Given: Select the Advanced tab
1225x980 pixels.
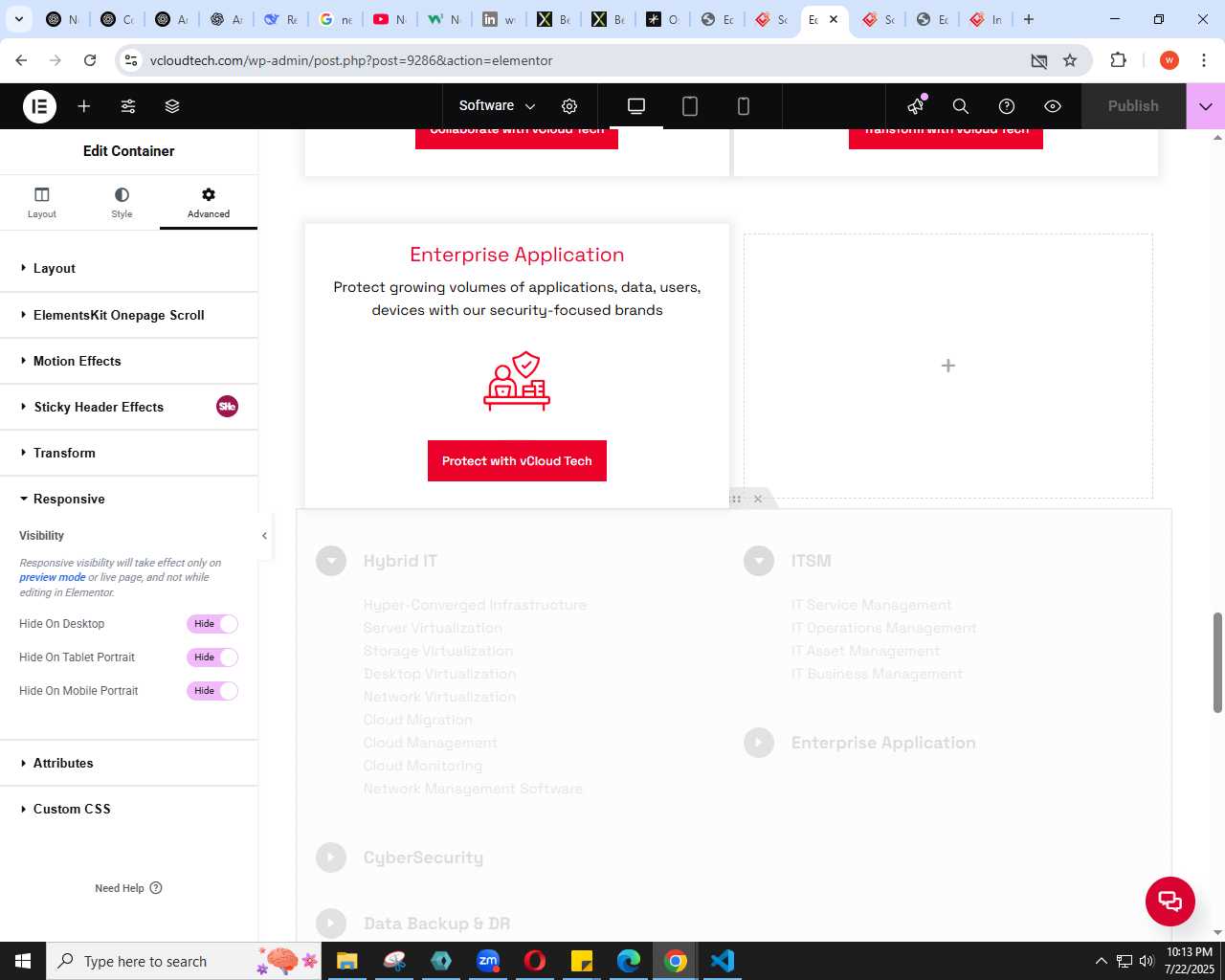Looking at the screenshot, I should [x=209, y=202].
